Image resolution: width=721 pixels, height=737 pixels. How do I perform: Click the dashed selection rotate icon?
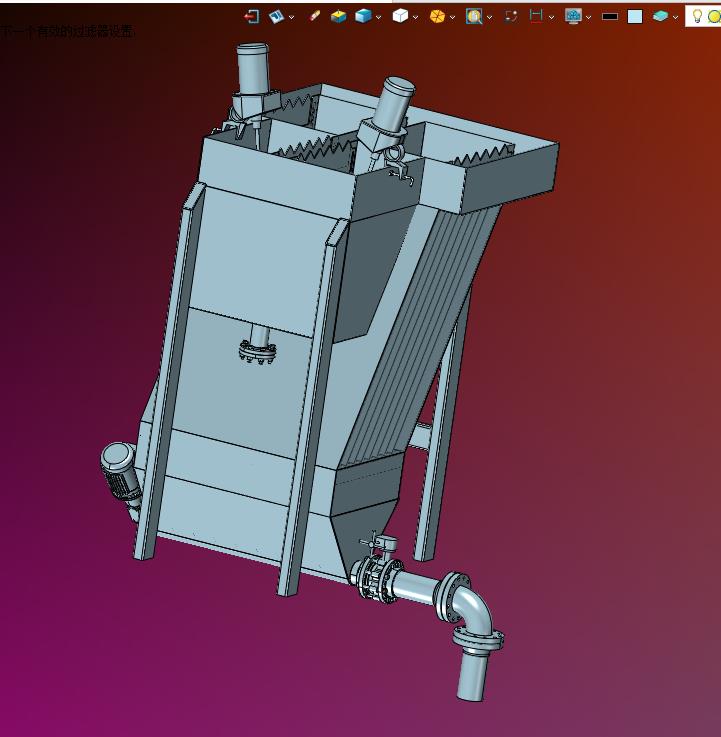511,16
